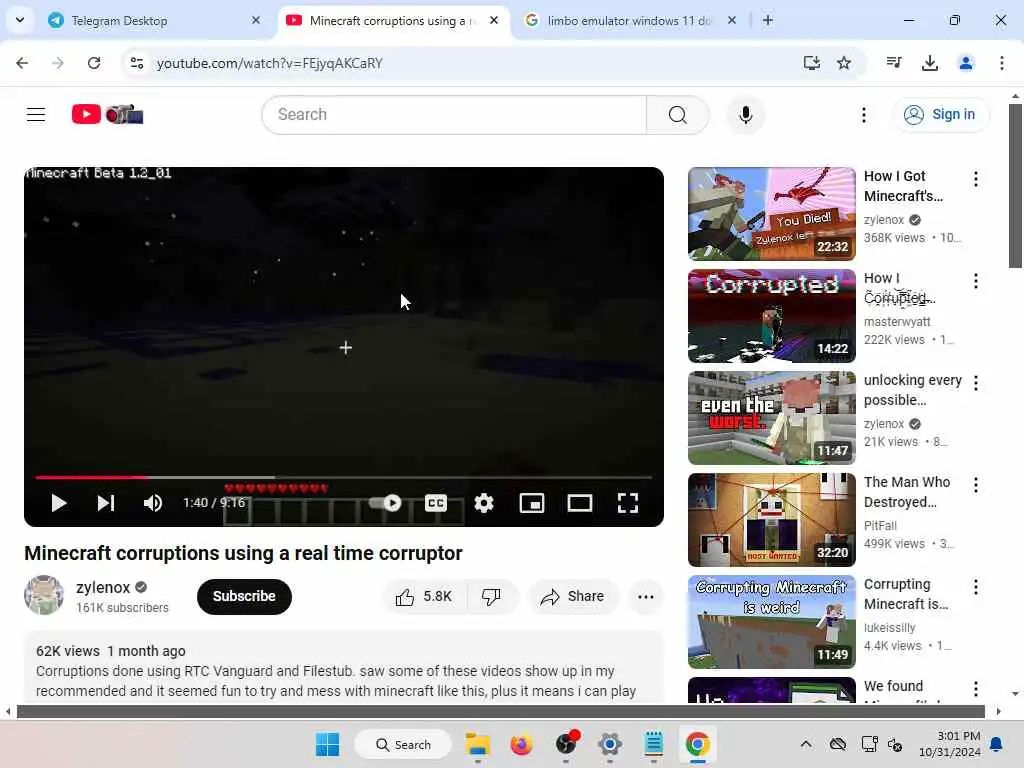Play the video
Screen dimensions: 1024x768
tap(59, 503)
